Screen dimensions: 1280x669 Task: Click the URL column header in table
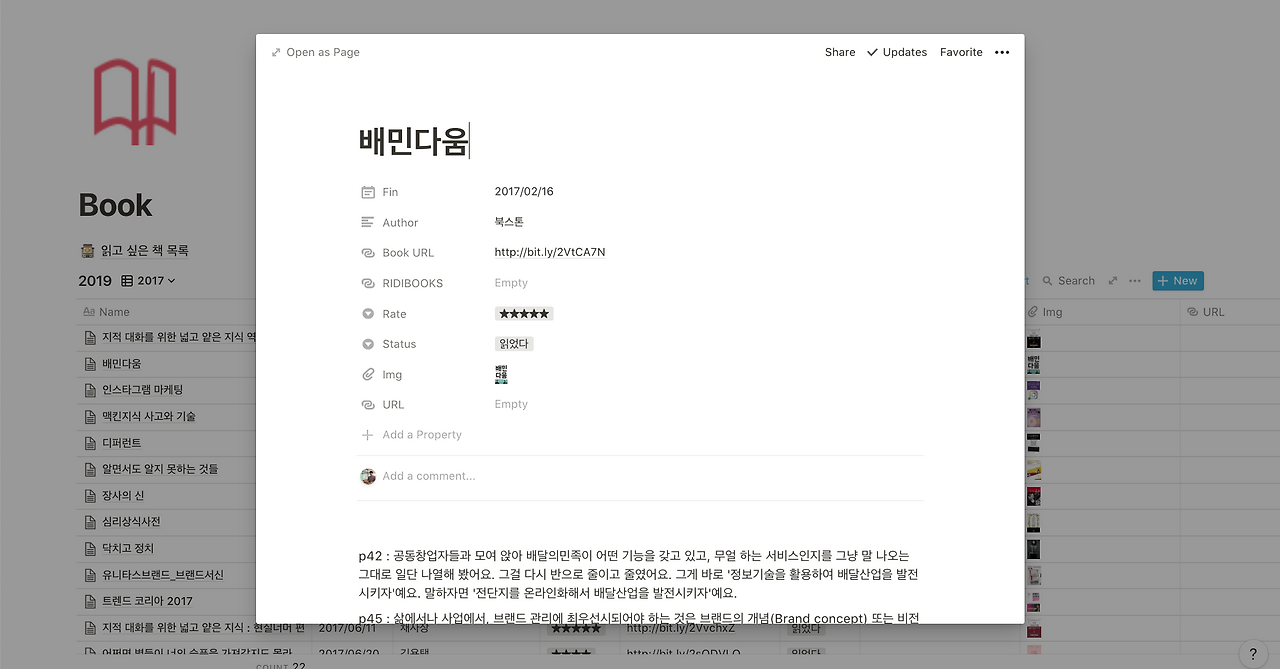coord(1205,312)
